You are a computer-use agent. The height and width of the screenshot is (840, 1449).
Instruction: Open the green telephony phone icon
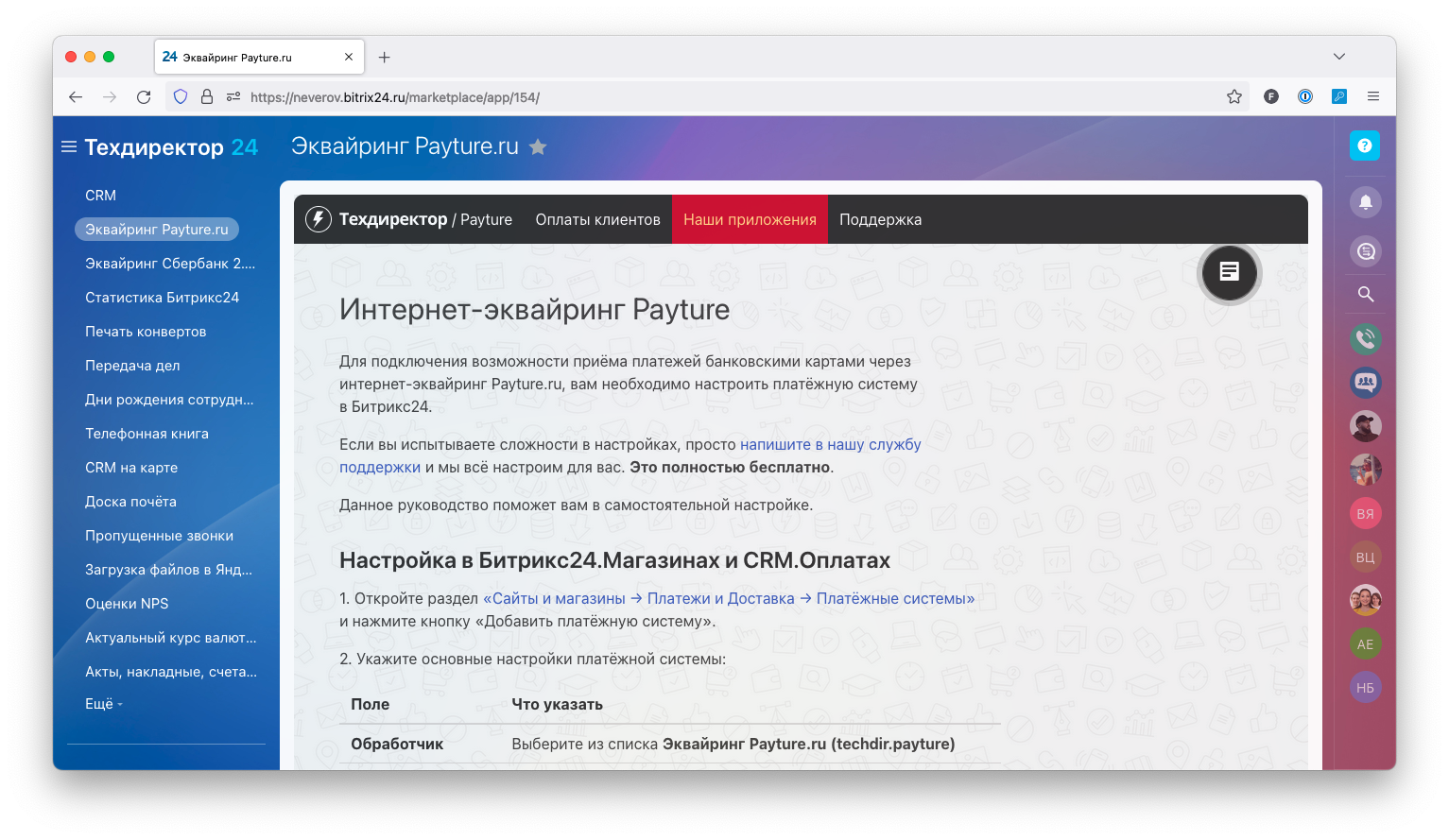coord(1365,338)
